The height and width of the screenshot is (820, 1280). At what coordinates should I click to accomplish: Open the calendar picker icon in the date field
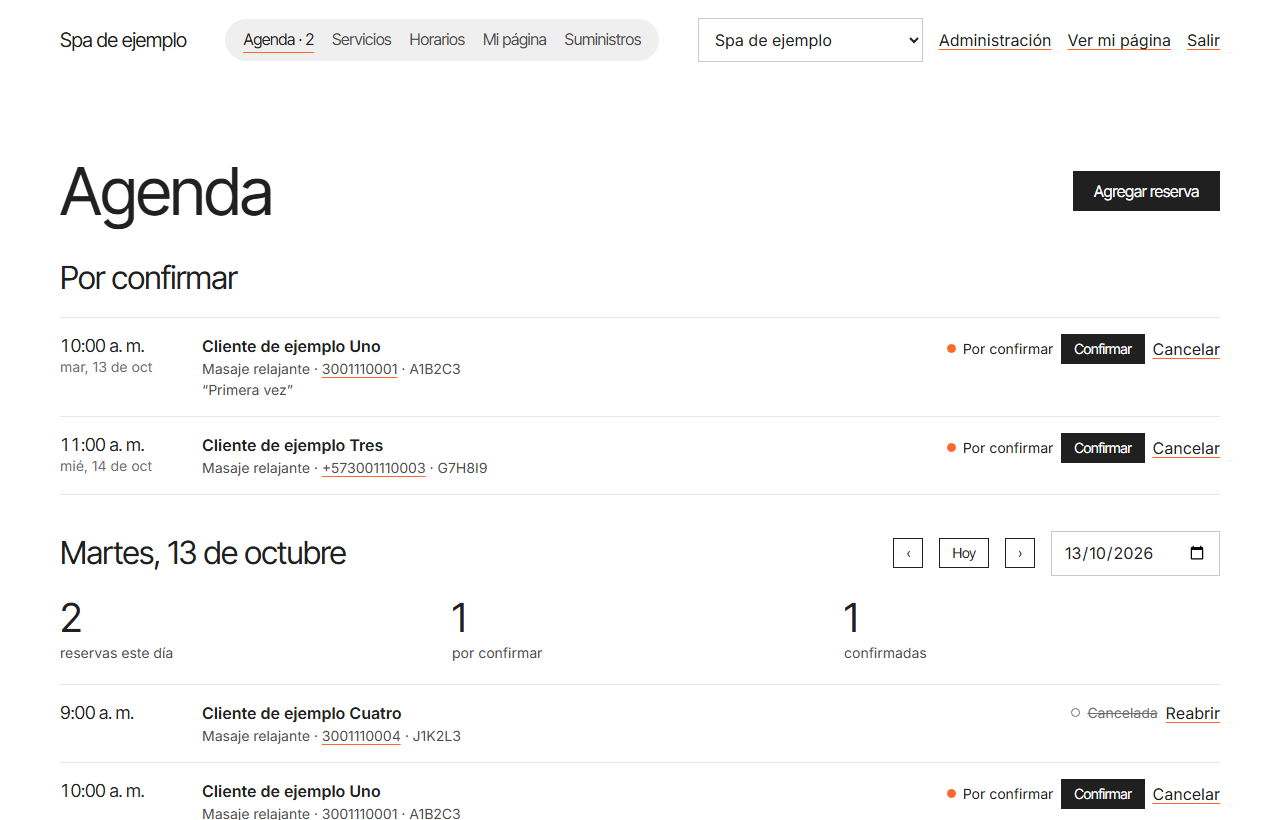click(1197, 553)
